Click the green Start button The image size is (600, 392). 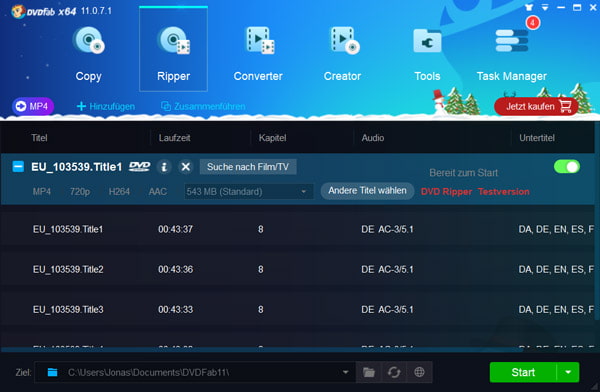click(523, 372)
